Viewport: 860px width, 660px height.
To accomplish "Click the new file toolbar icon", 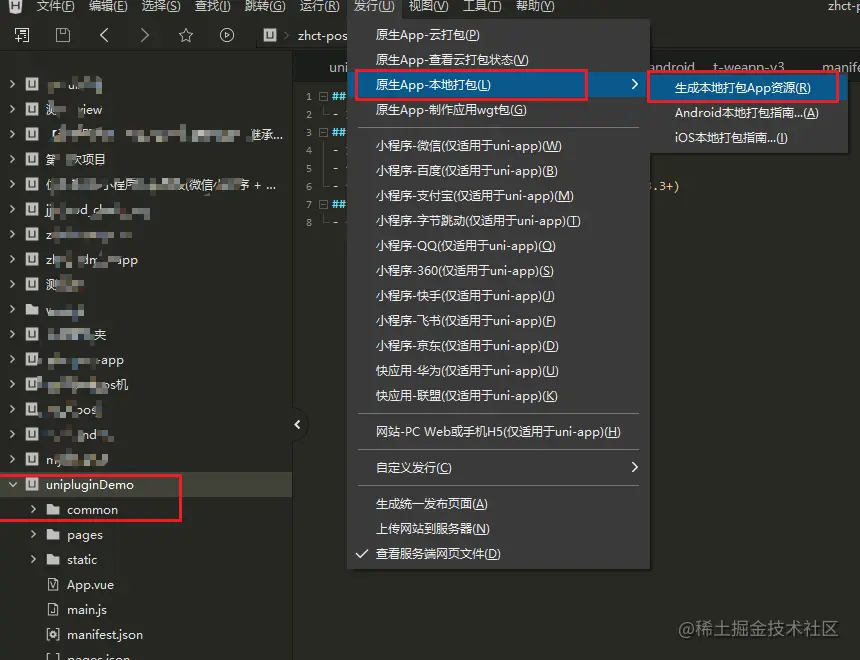I will coord(22,35).
